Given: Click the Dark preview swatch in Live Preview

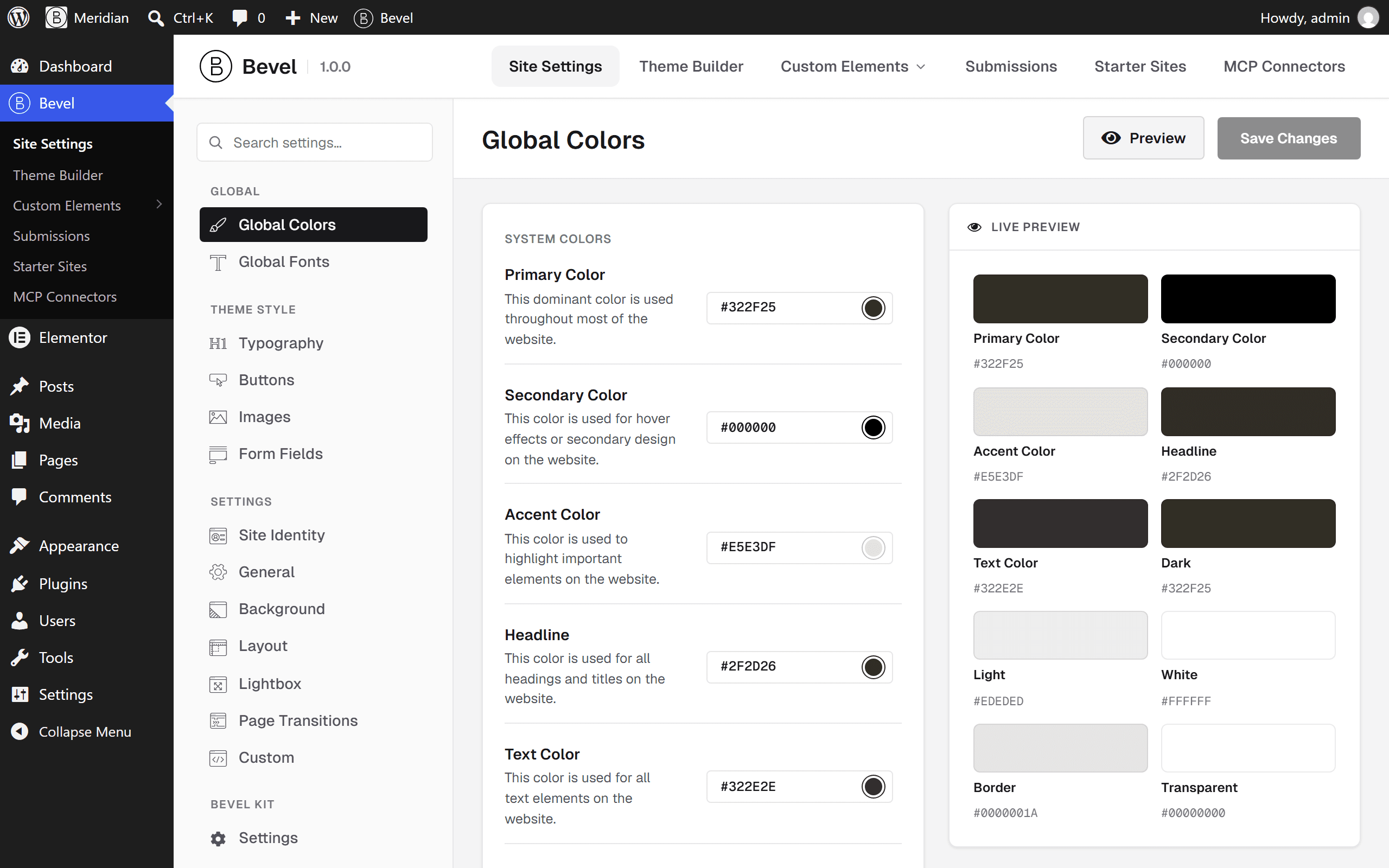Looking at the screenshot, I should click(x=1248, y=523).
